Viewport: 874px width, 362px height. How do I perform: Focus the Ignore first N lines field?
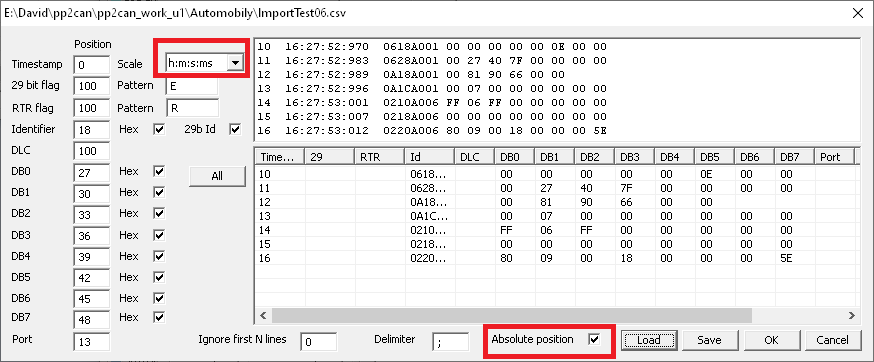click(318, 342)
